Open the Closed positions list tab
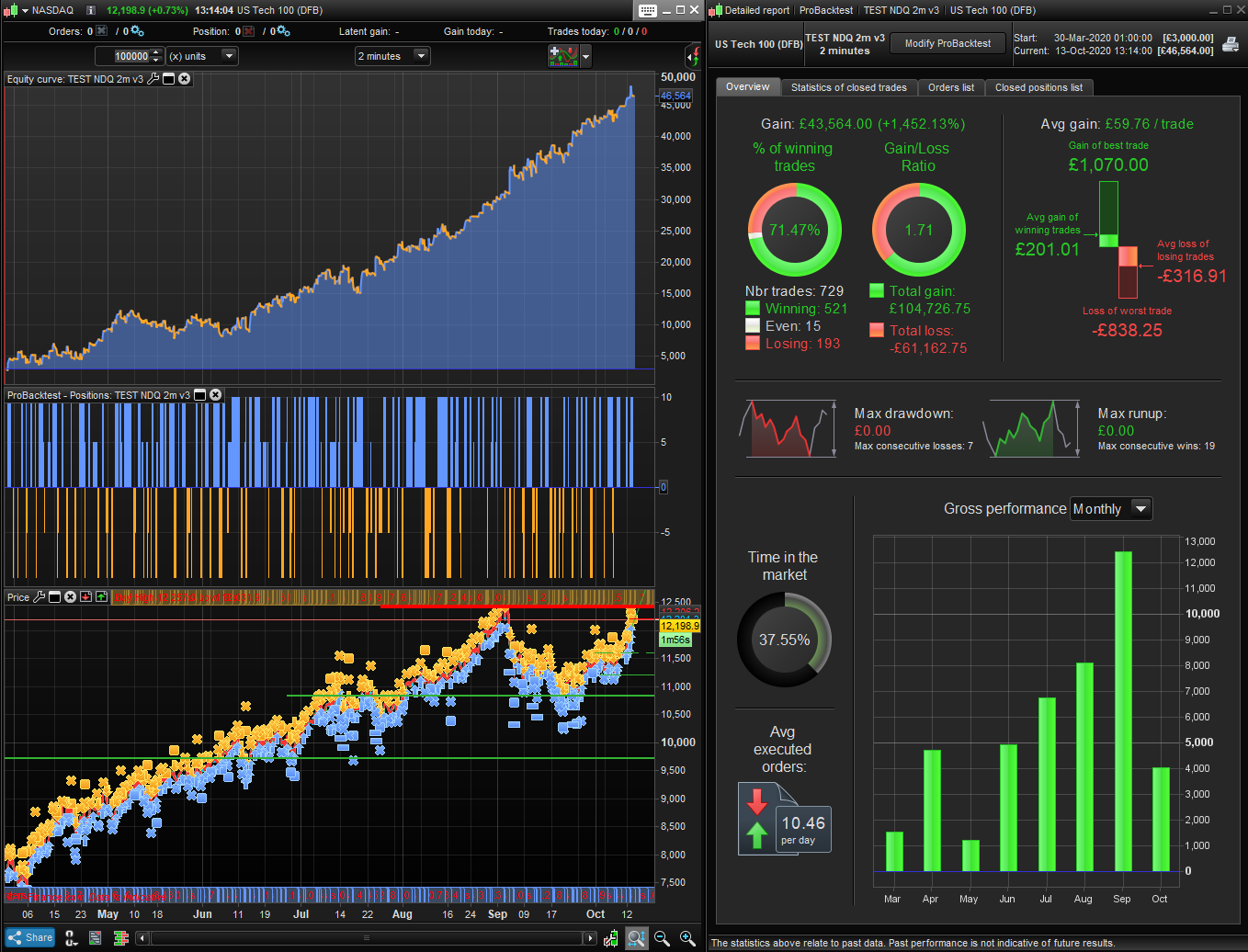This screenshot has width=1248, height=952. 1038,87
